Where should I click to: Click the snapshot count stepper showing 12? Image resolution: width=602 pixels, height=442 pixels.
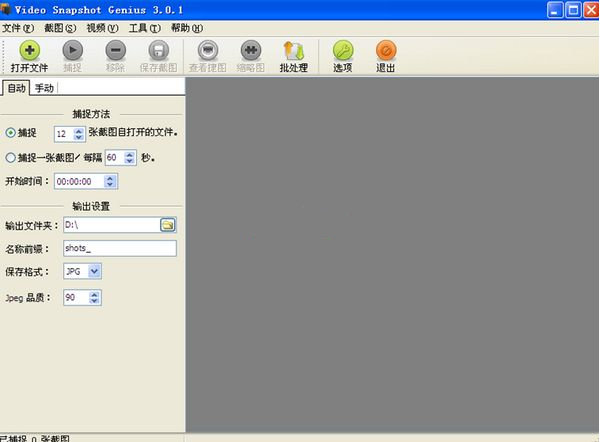(79, 134)
